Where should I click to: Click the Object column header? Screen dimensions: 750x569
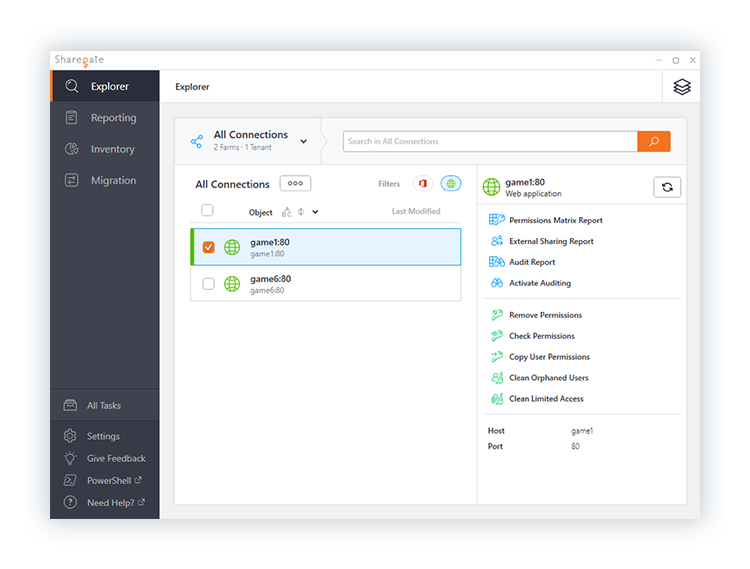tap(260, 212)
